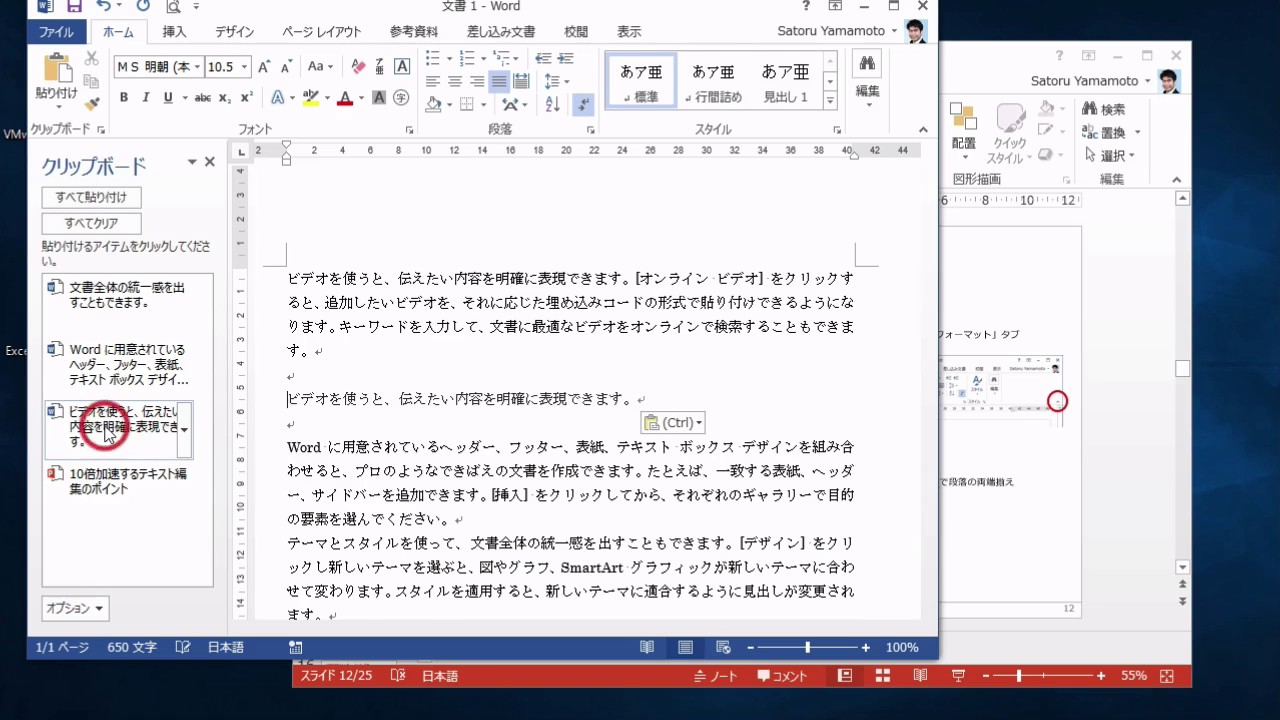Switch to the ページ レイアウト tab
This screenshot has width=1280, height=720.
321,32
